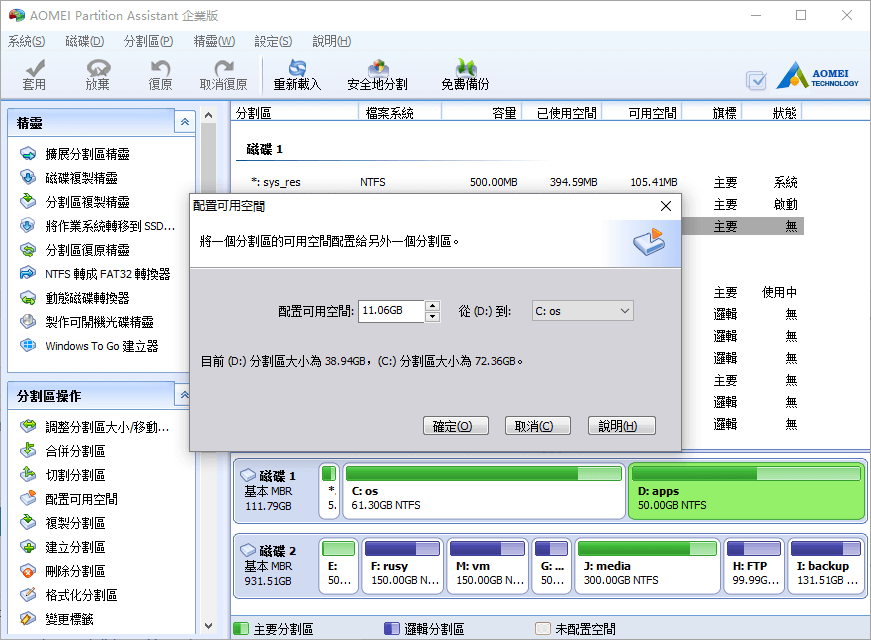Collapse the 分割區操作 panel

[x=184, y=395]
